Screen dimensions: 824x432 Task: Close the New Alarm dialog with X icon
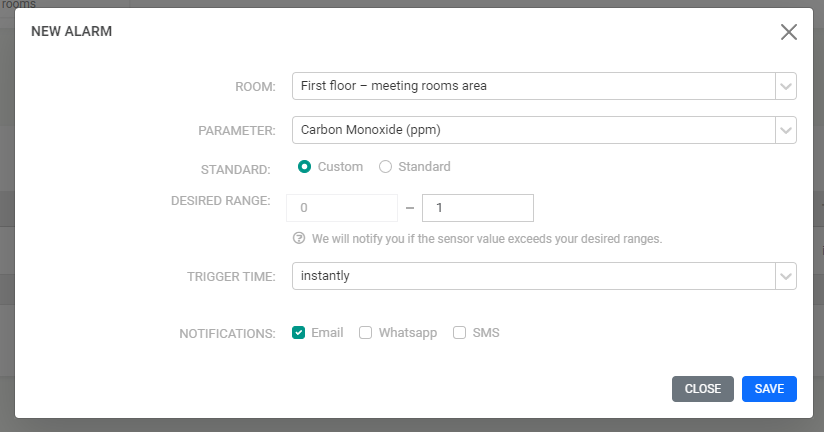(788, 32)
